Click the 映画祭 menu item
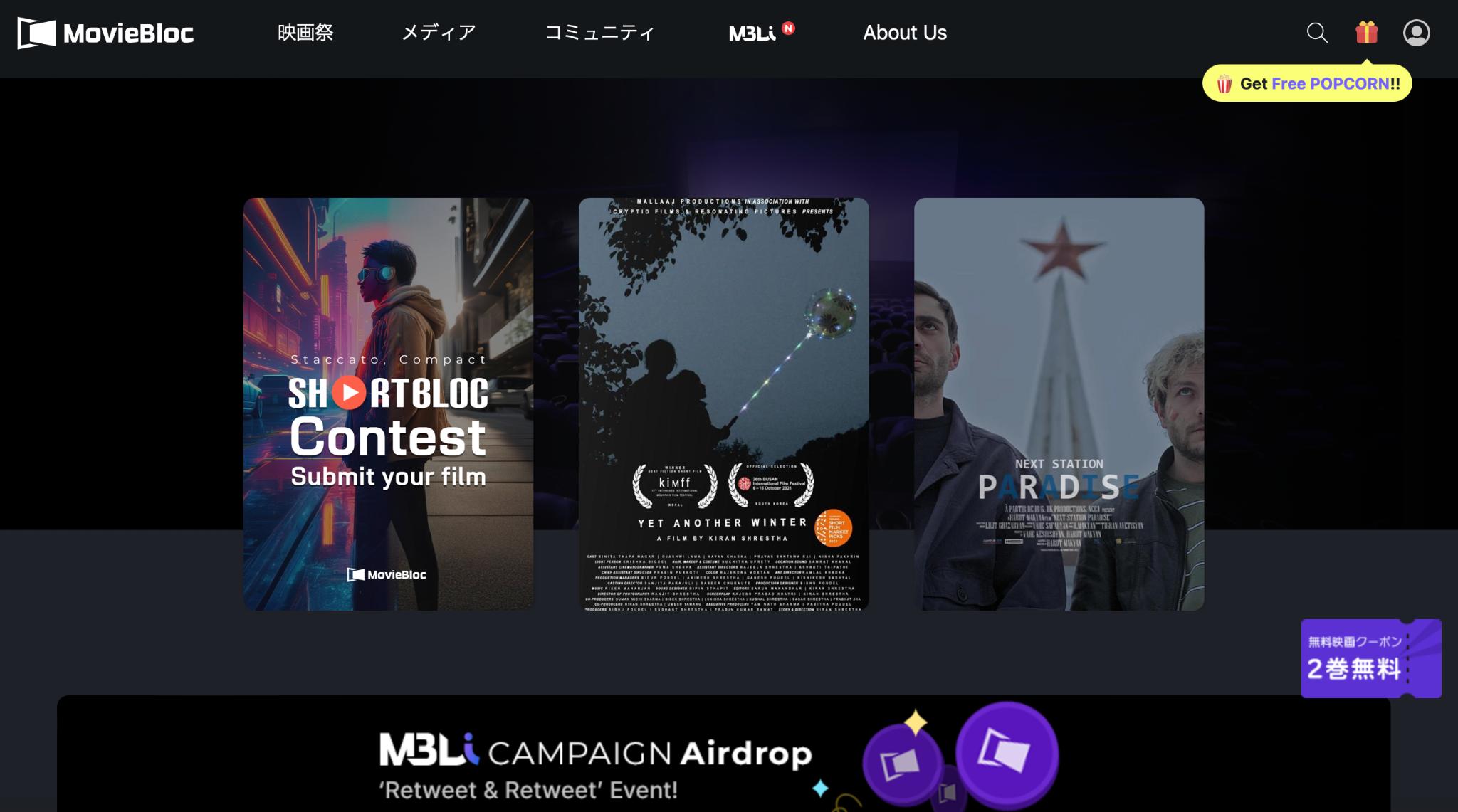This screenshot has height=812, width=1458. pyautogui.click(x=305, y=31)
